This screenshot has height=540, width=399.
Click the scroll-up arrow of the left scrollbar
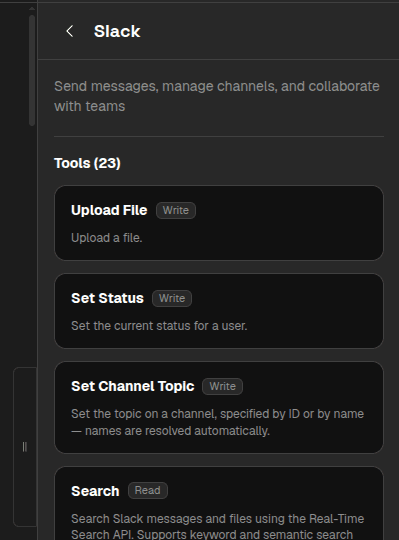coord(32,8)
